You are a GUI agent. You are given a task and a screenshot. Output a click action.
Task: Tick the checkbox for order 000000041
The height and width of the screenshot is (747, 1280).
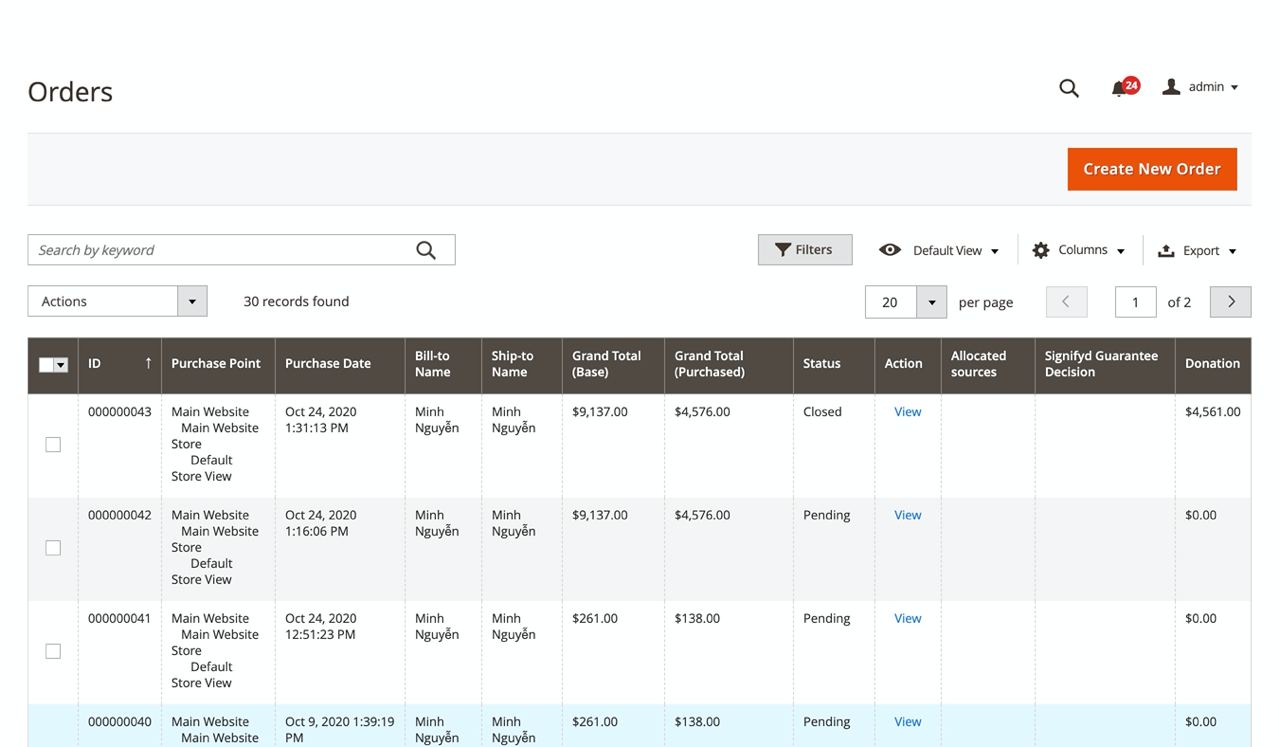tap(53, 651)
